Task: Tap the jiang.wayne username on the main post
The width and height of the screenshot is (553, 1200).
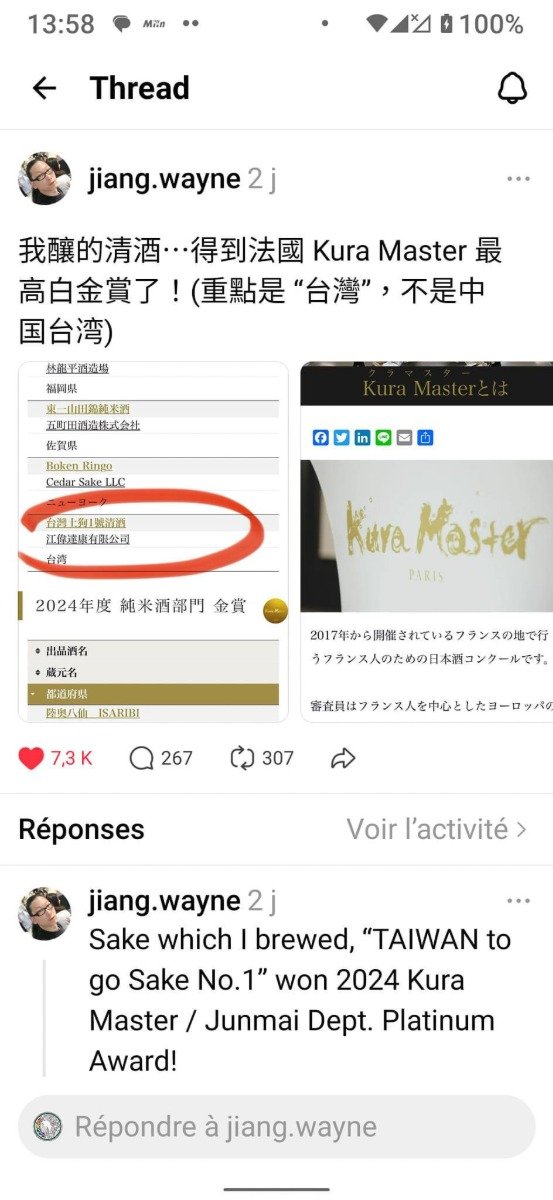Action: 164,179
